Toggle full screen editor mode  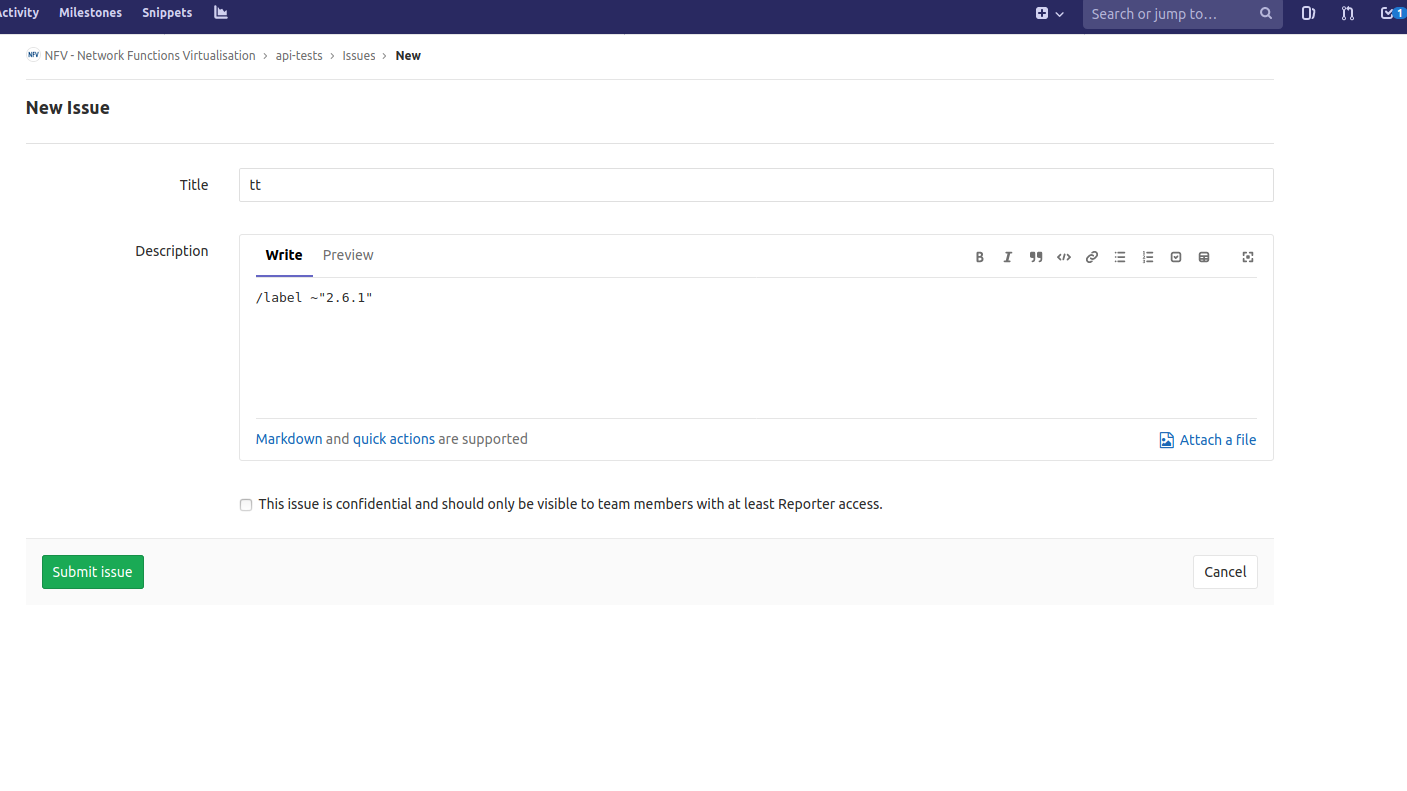click(x=1248, y=257)
